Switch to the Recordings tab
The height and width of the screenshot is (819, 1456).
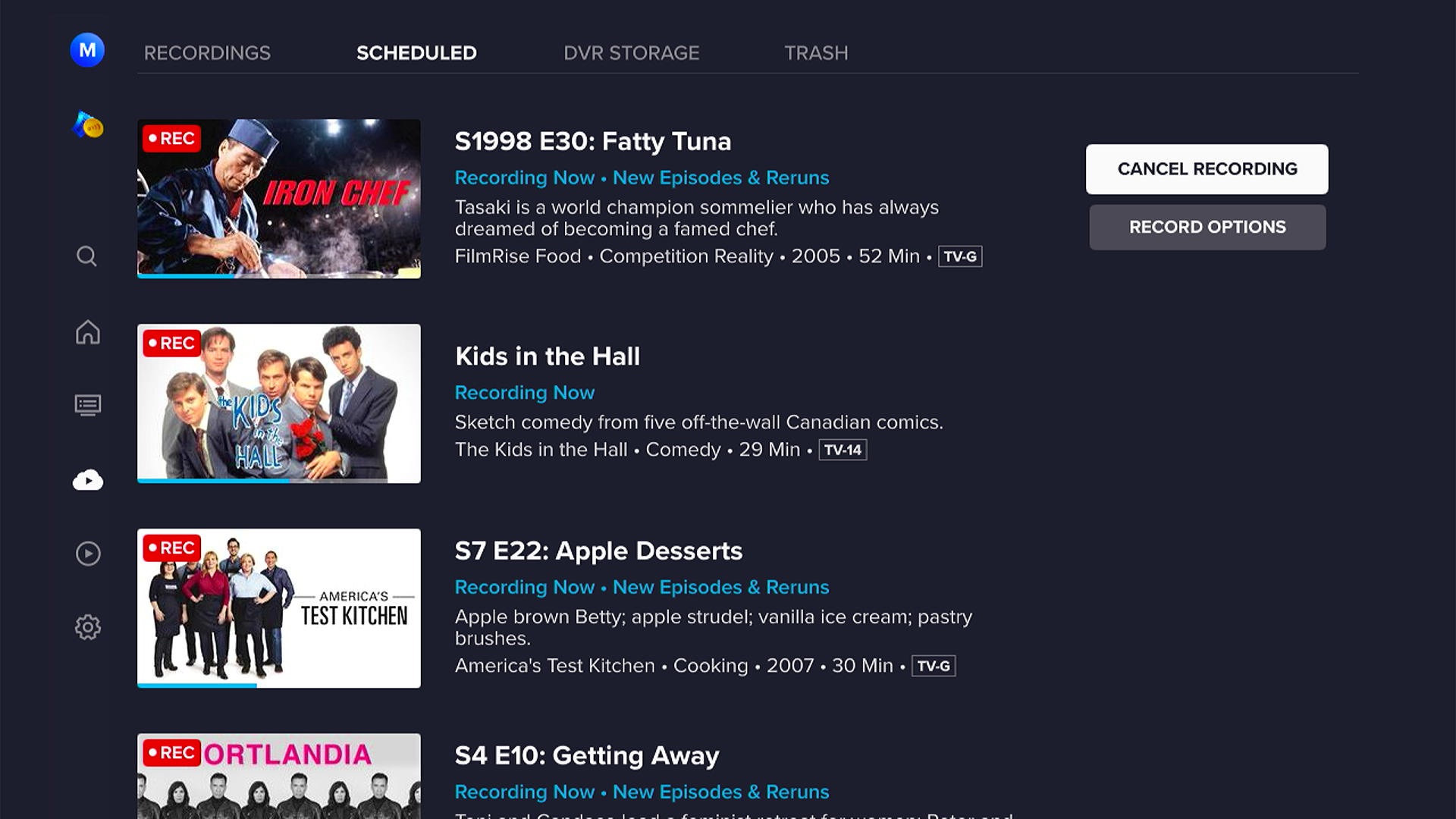tap(208, 52)
